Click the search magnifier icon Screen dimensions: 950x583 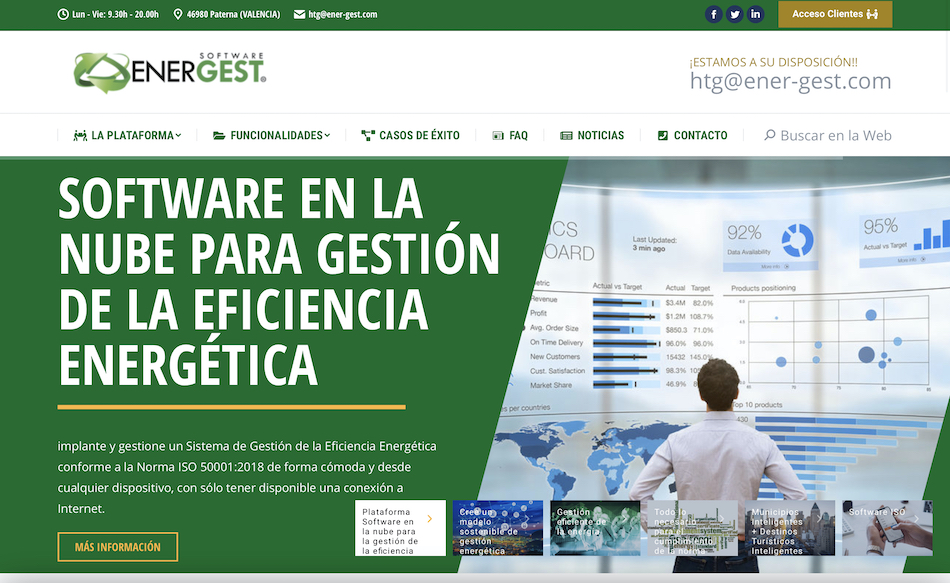(x=769, y=135)
